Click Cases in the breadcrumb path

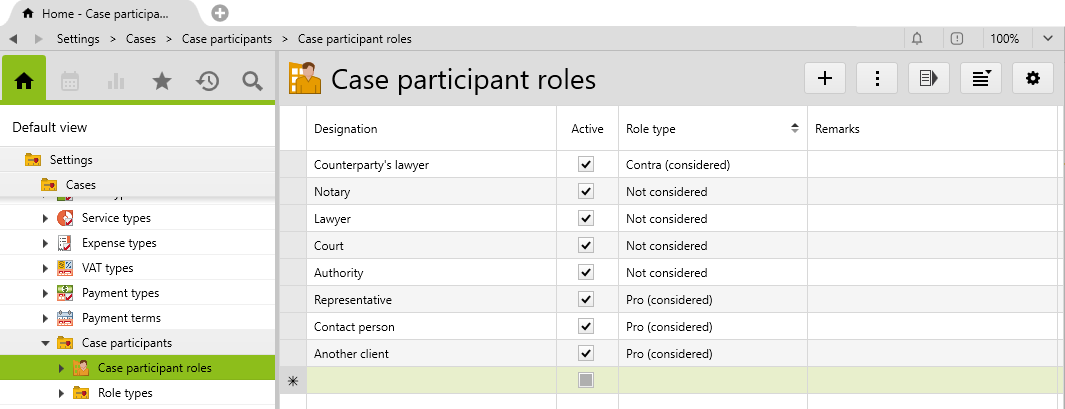point(140,39)
